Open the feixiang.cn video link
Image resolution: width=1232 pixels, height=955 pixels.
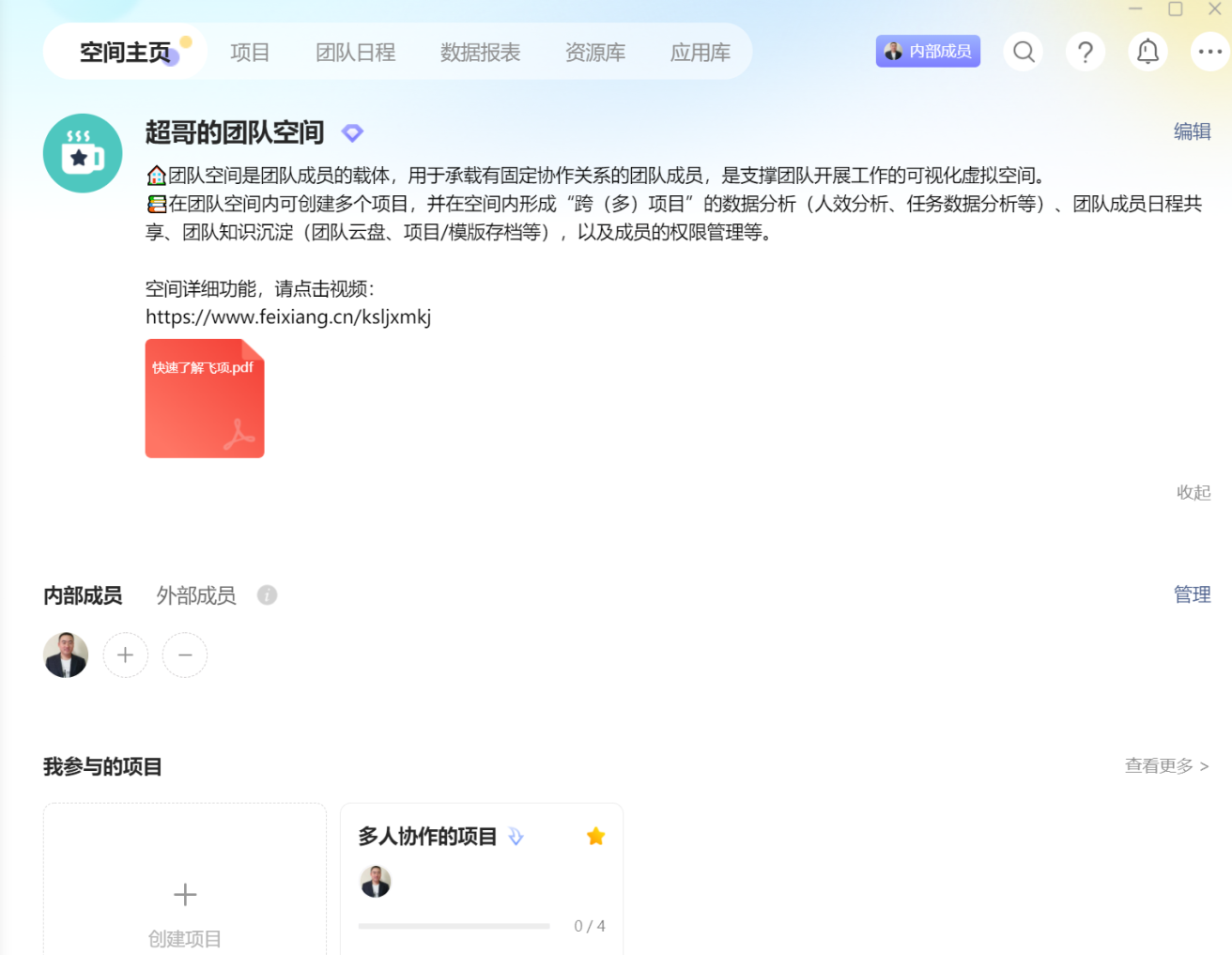(x=287, y=316)
